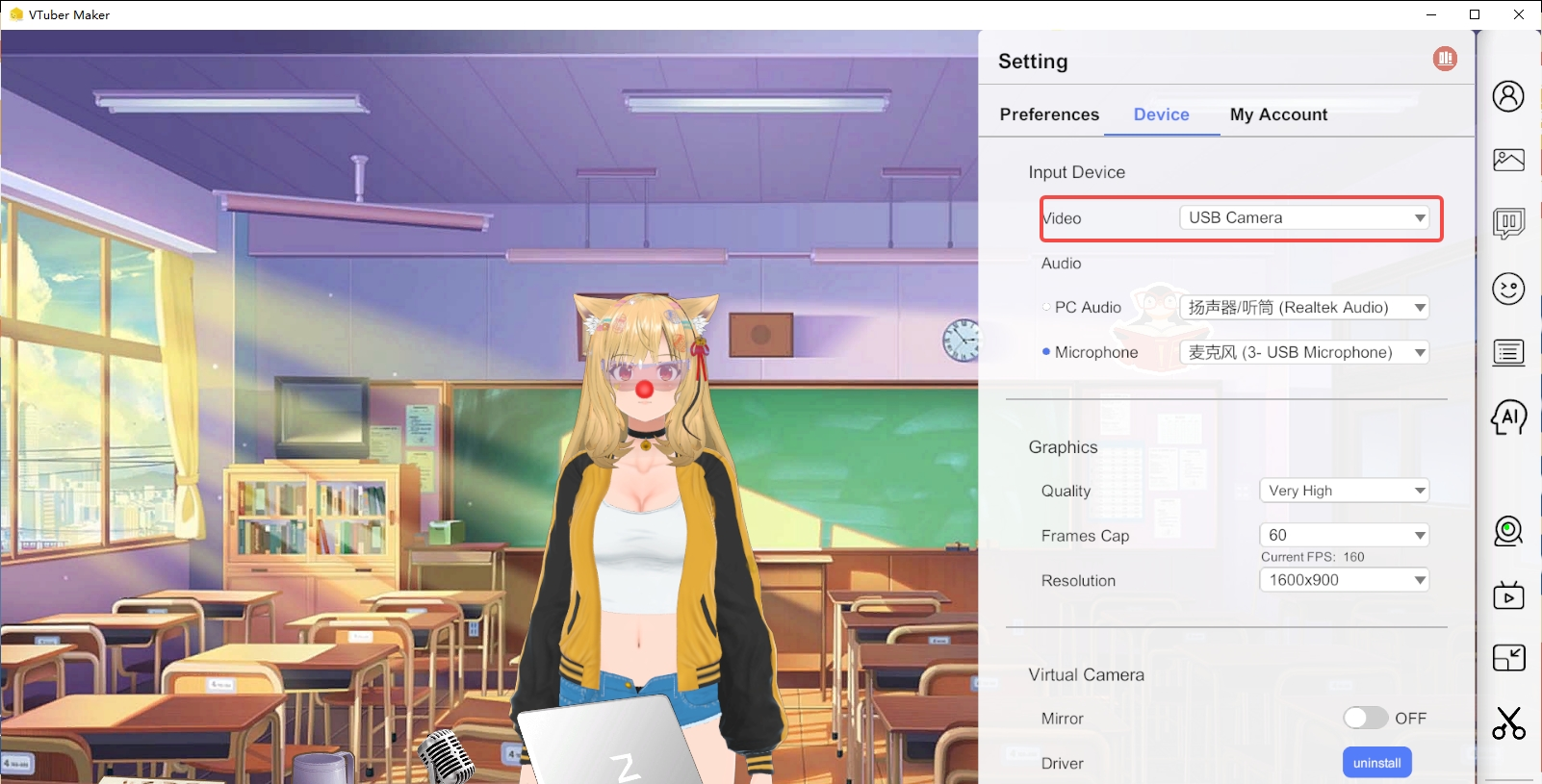
Task: Maximize the VTuber Maker window
Action: (x=1475, y=14)
